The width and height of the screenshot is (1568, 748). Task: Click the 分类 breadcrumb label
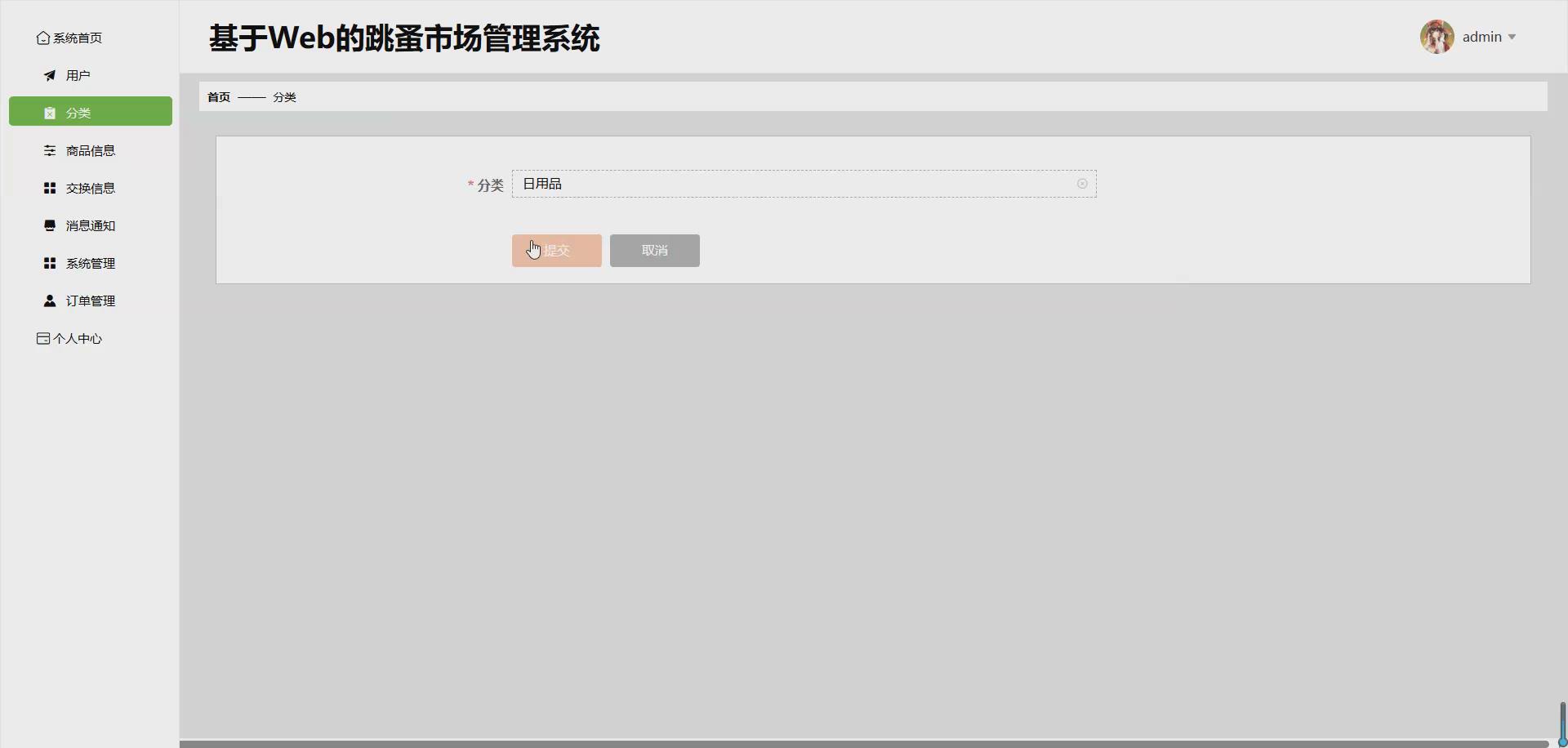283,96
